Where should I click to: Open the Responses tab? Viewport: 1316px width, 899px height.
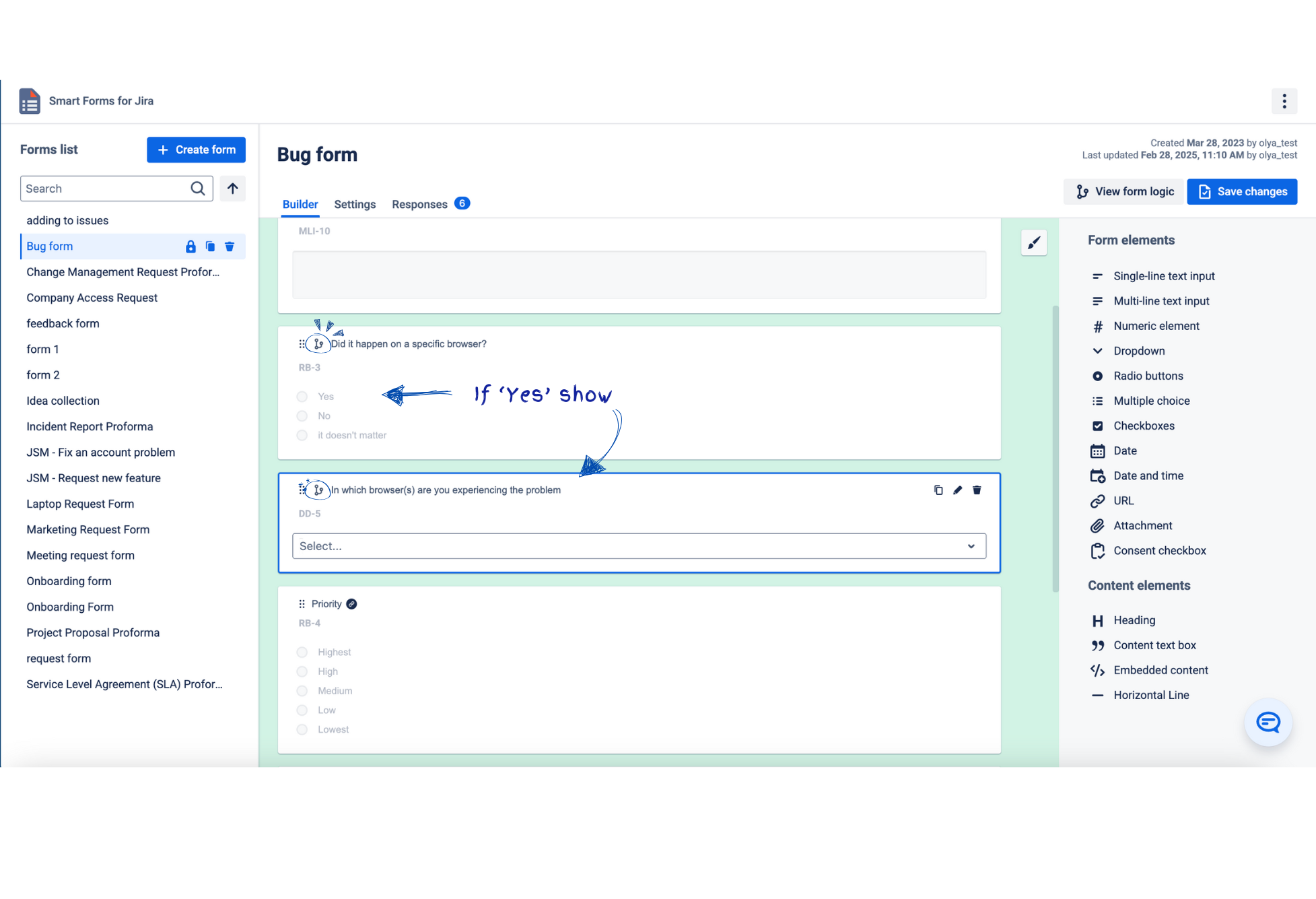pos(419,204)
